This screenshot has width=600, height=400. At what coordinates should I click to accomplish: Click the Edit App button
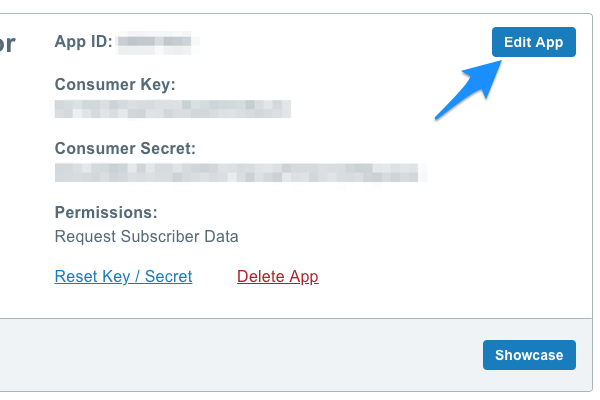tap(533, 42)
